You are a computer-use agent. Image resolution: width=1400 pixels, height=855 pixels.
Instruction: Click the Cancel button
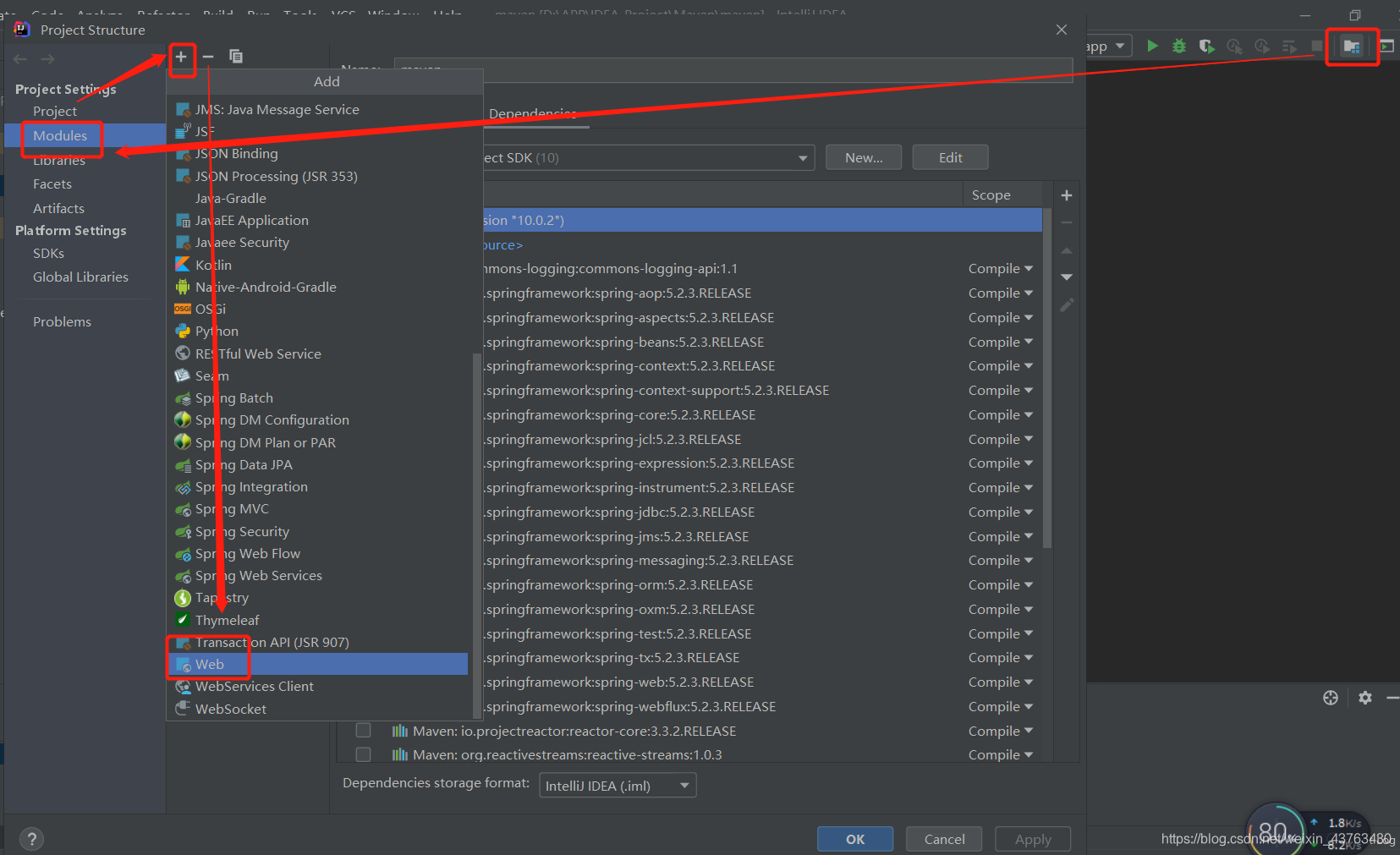point(944,839)
